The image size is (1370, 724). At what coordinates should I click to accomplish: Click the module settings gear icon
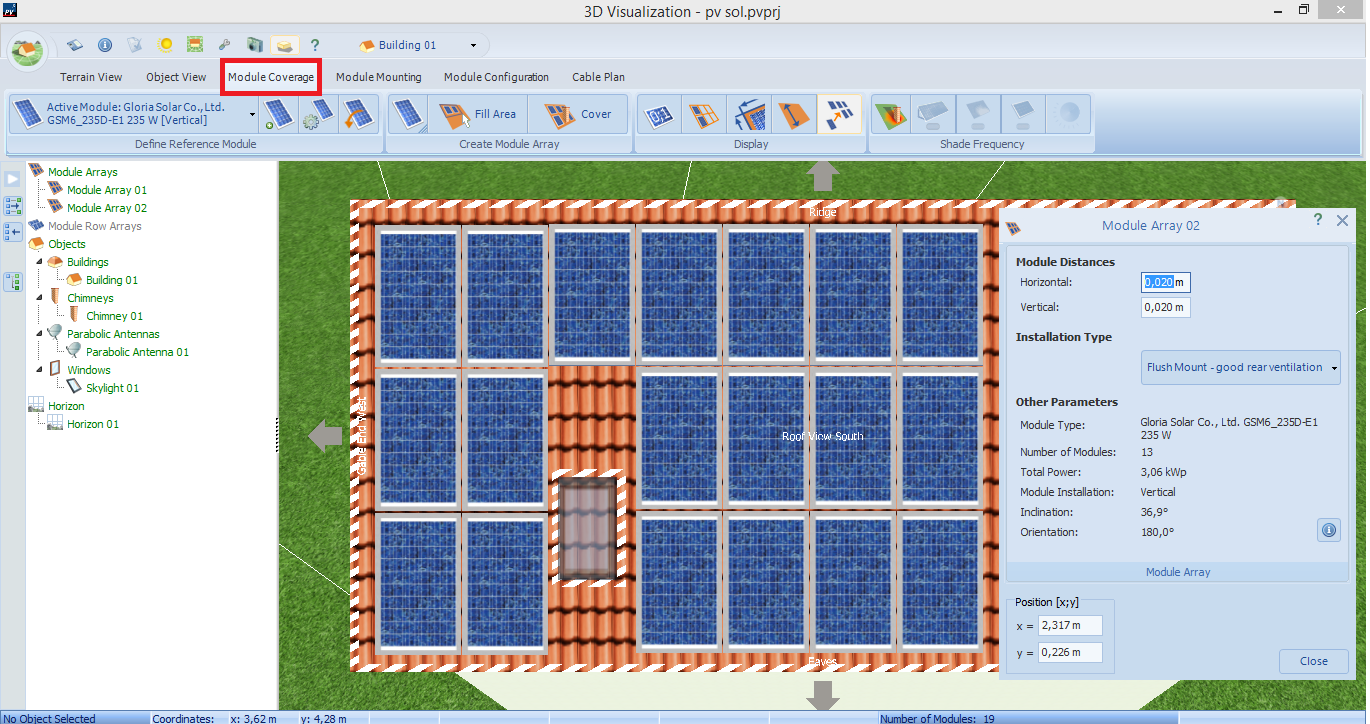point(318,114)
